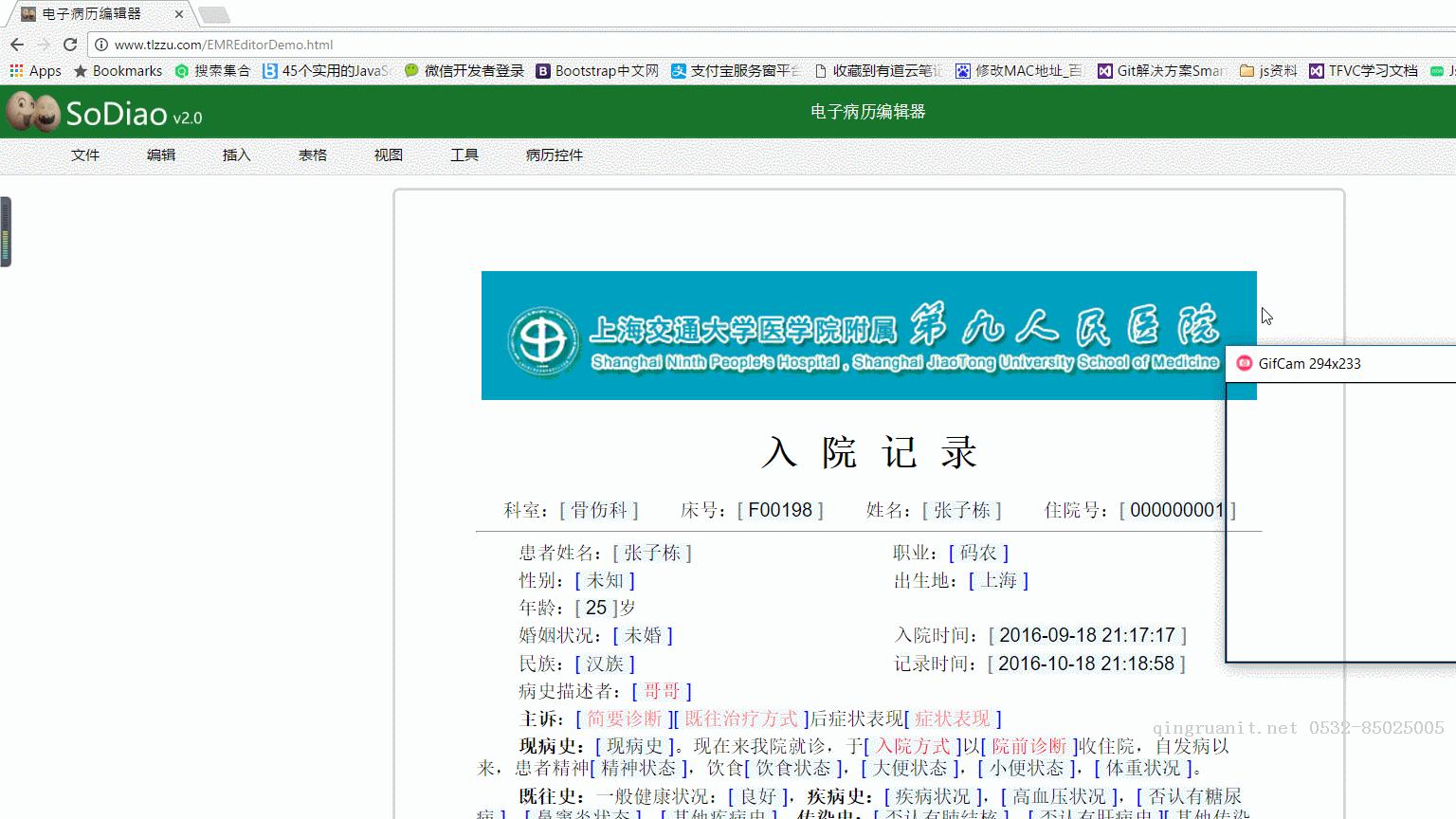Open the Bootstrap中文网 bookmark
The image size is (1456, 819).
tap(597, 71)
